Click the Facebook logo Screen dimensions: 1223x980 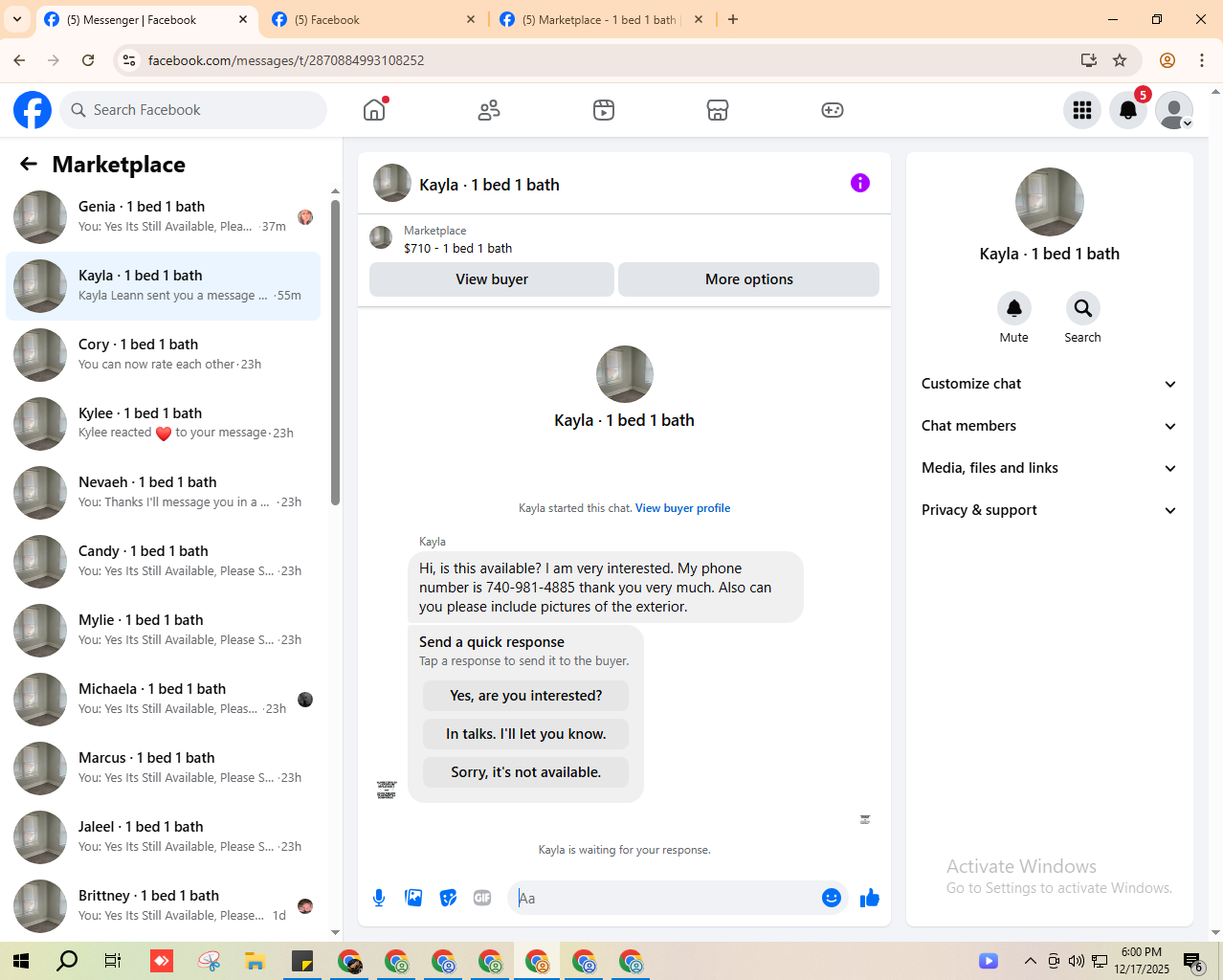click(33, 110)
